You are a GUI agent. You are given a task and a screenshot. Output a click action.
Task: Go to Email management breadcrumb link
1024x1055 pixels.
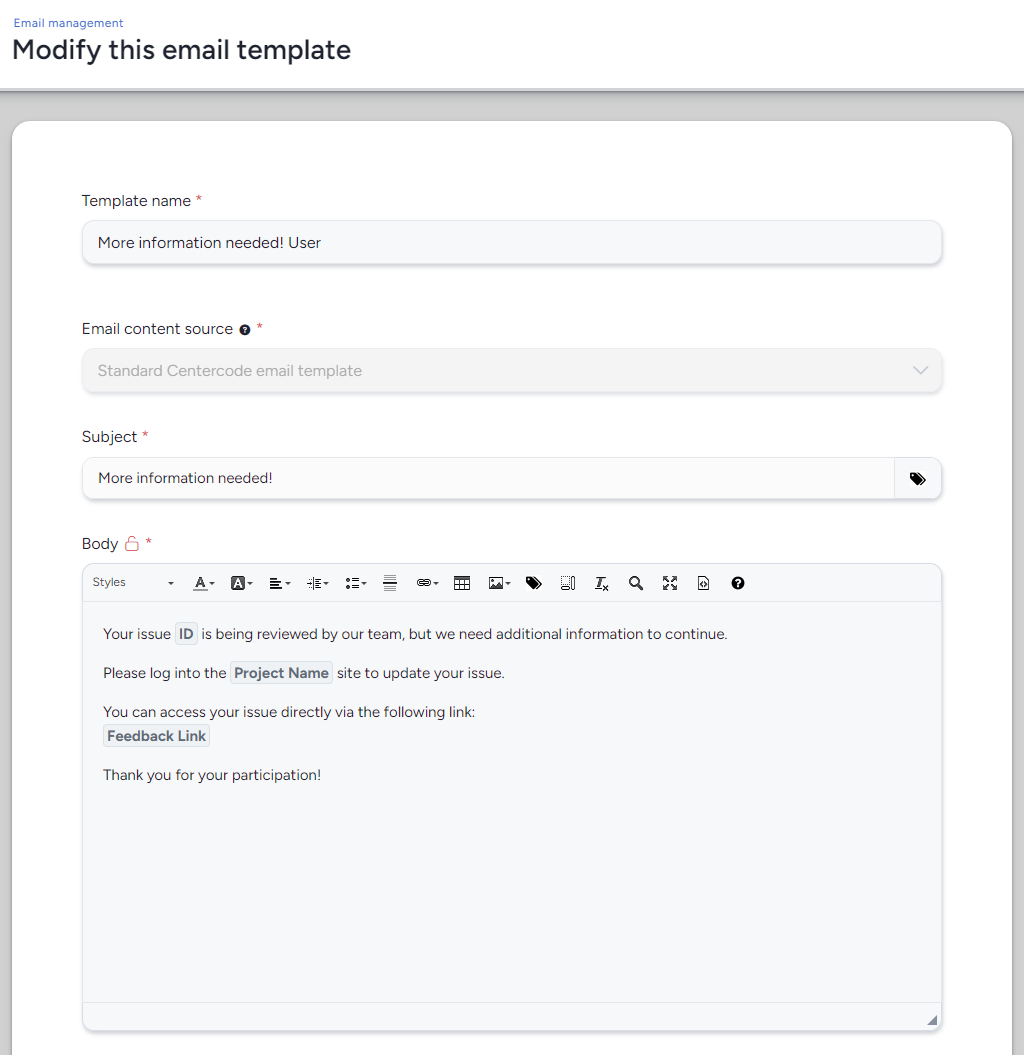click(69, 23)
